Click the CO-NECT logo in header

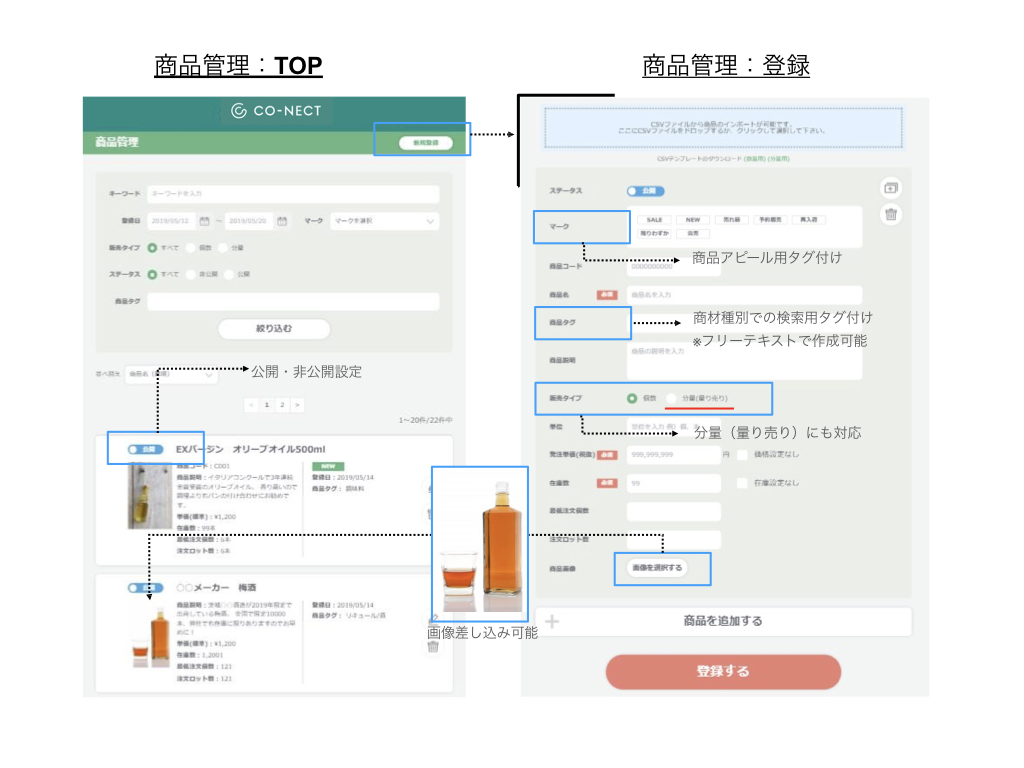(x=275, y=111)
